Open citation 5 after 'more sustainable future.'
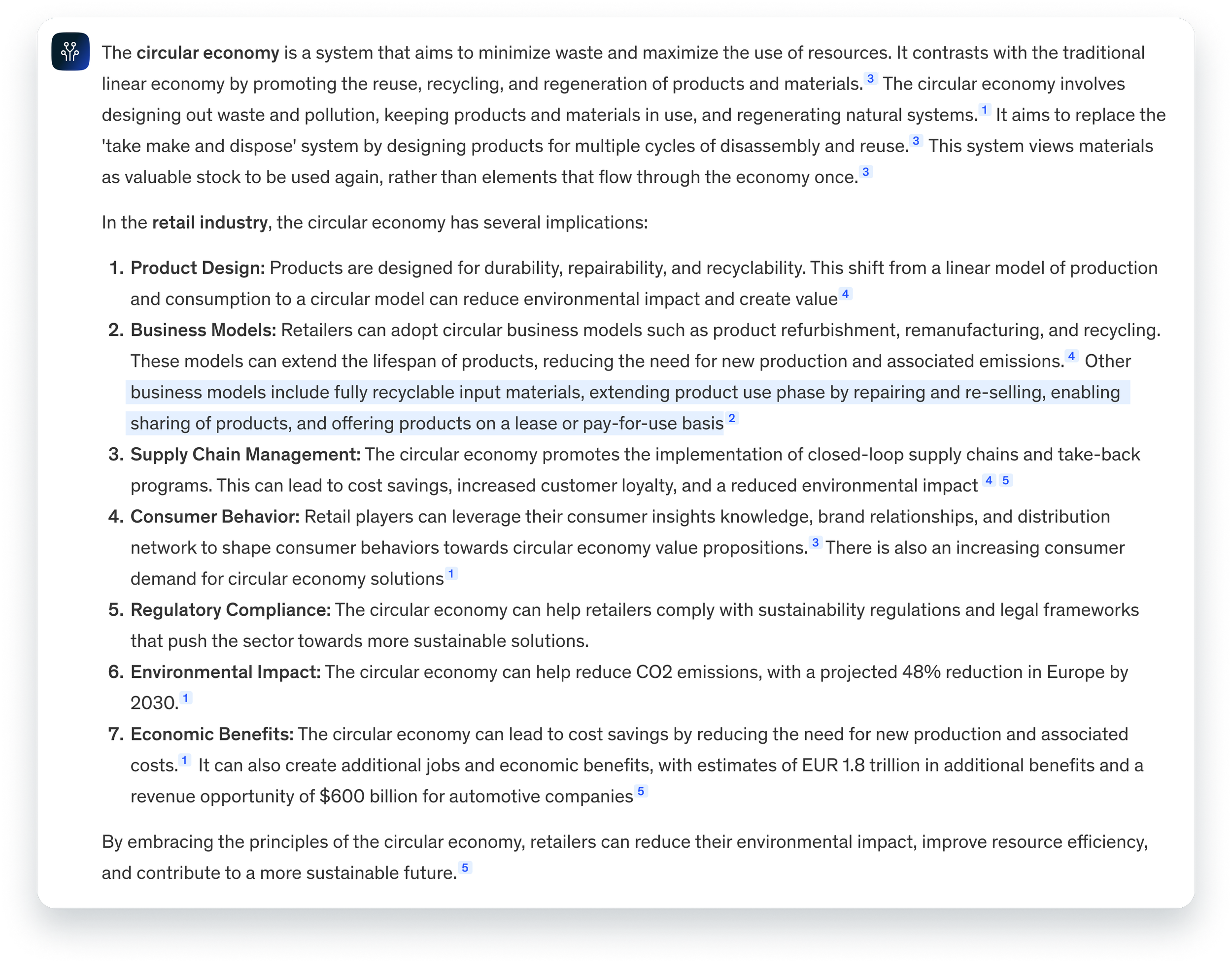Screen dimensions: 1232x965 pos(465,867)
